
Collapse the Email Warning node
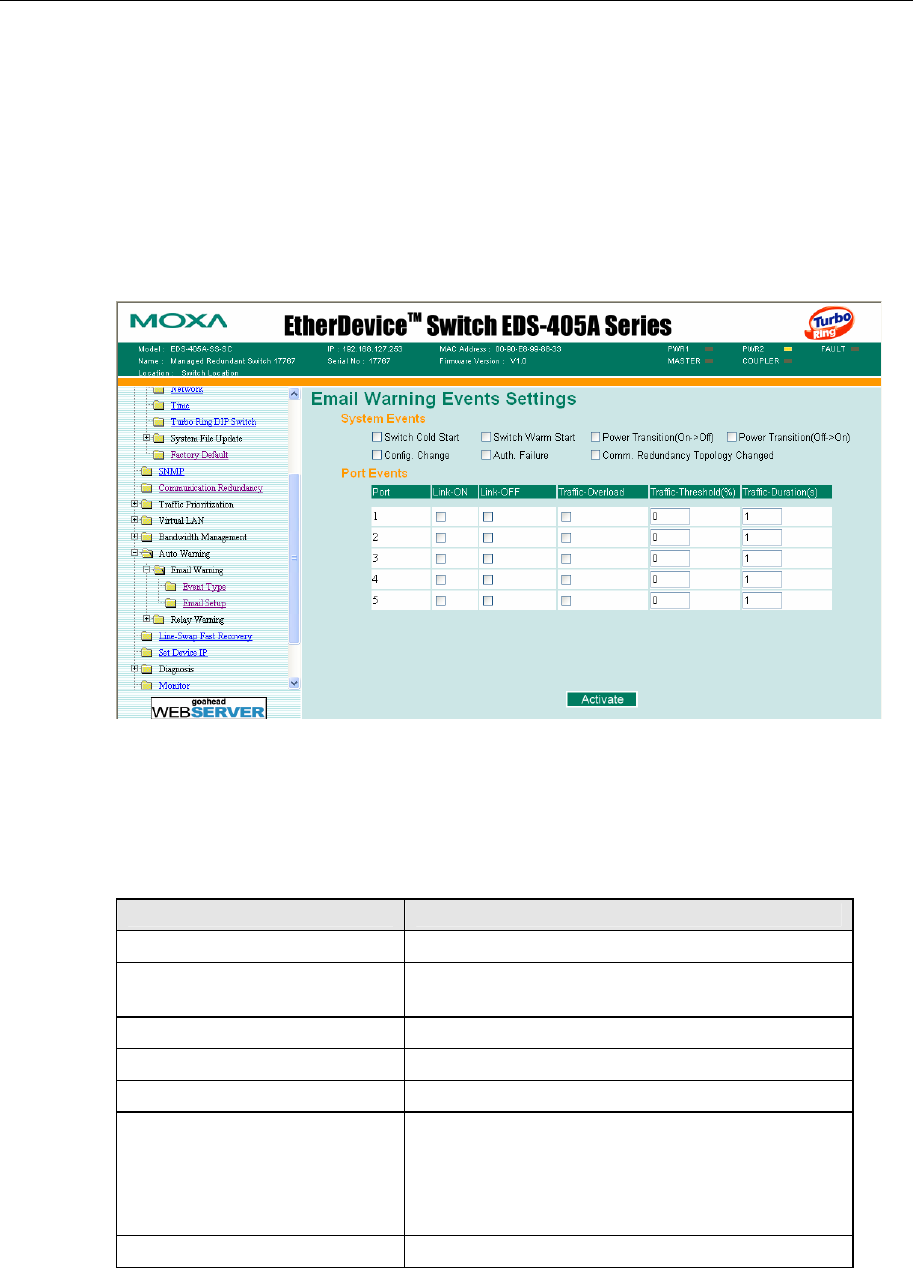147,570
